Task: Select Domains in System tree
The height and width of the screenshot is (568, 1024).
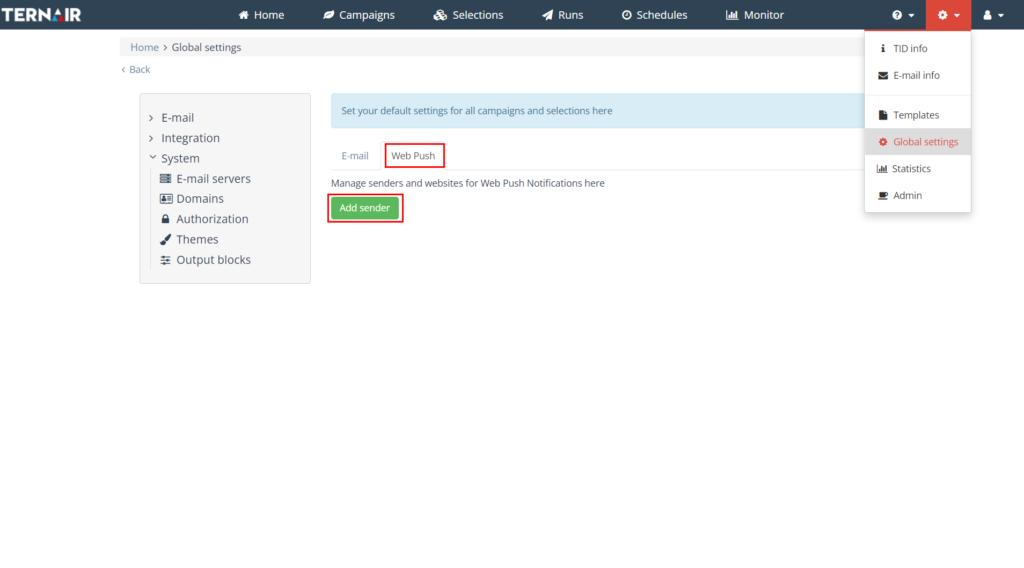Action: click(x=200, y=198)
